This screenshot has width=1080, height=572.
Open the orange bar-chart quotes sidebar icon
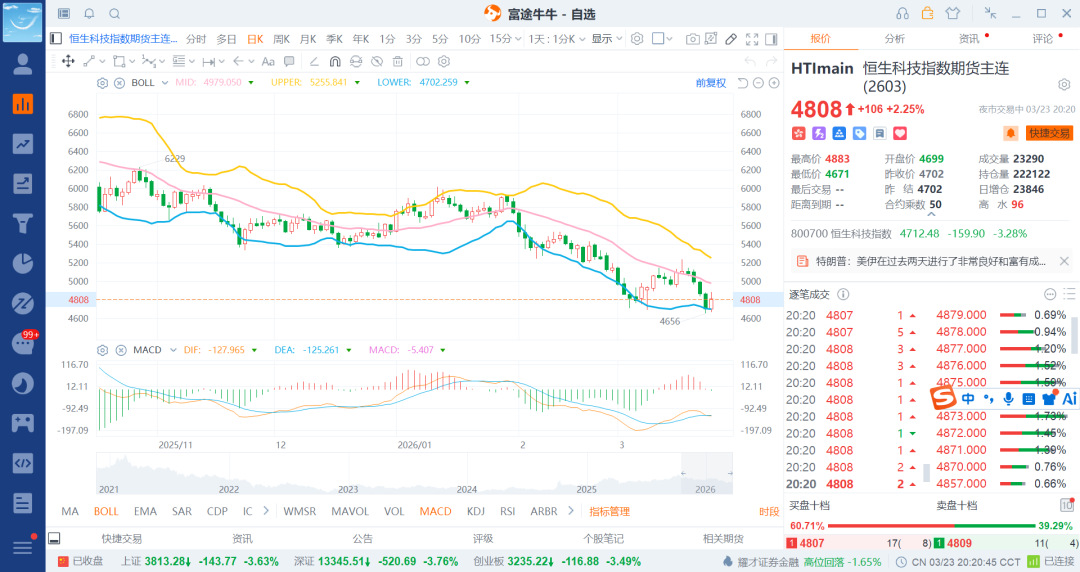coord(23,104)
